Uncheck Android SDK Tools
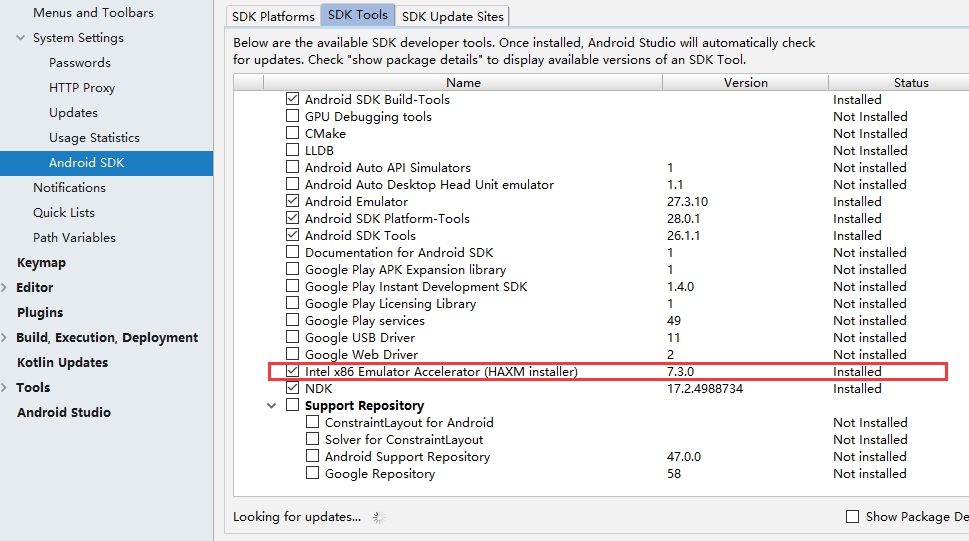 coord(292,235)
